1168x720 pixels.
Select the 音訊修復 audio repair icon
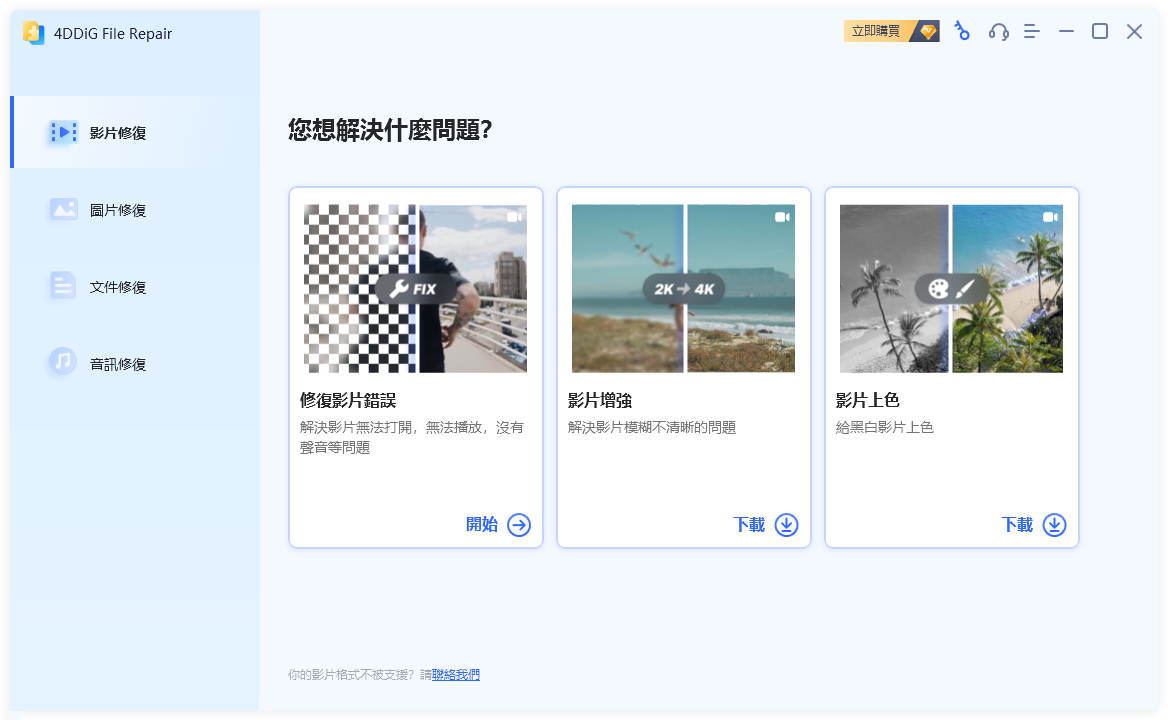[62, 362]
